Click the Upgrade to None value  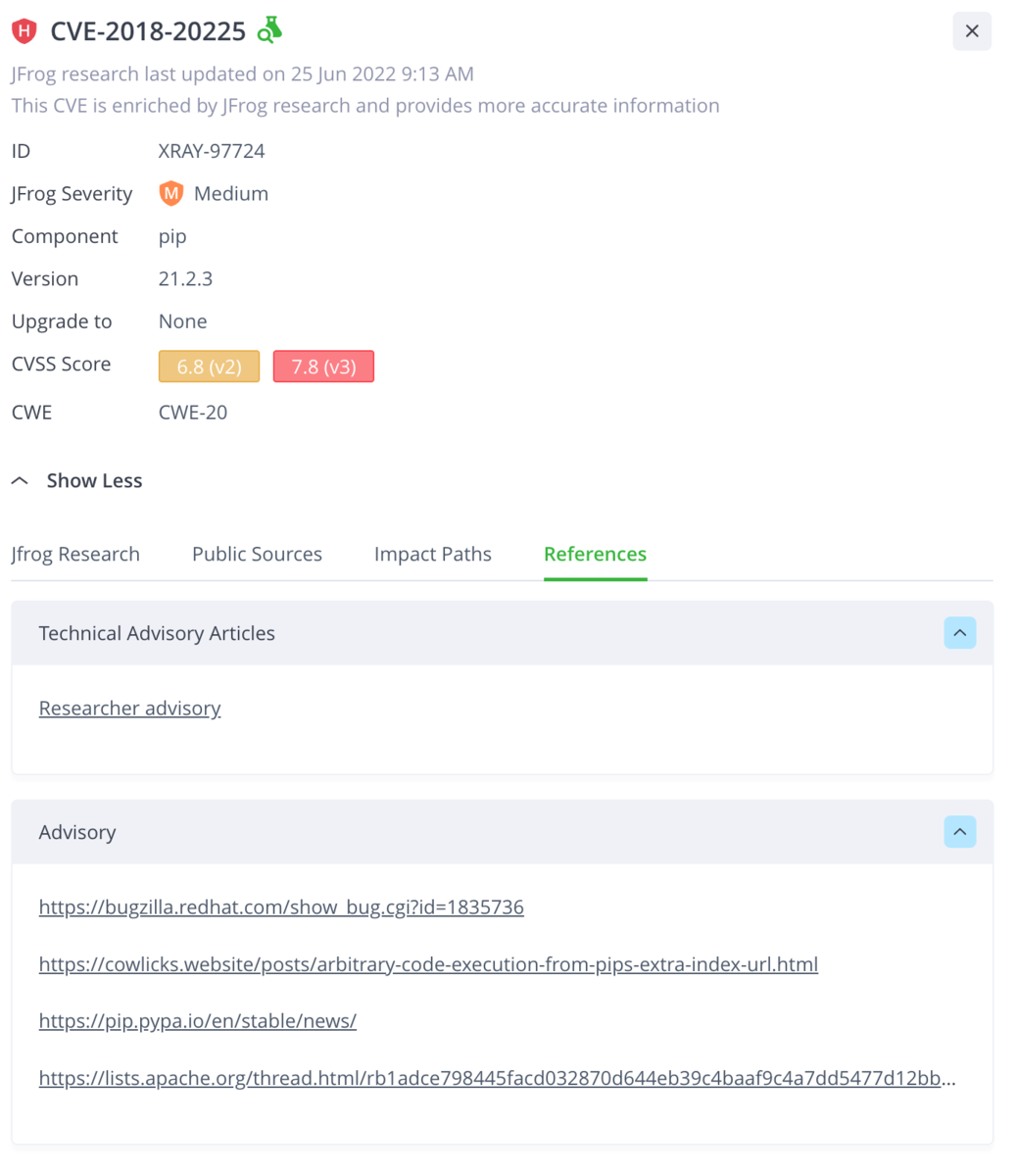182,321
